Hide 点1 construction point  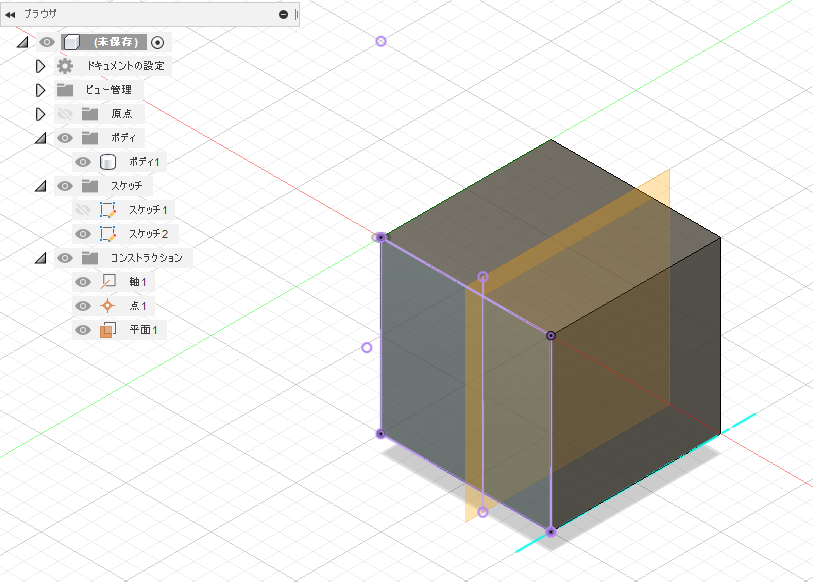(x=82, y=306)
